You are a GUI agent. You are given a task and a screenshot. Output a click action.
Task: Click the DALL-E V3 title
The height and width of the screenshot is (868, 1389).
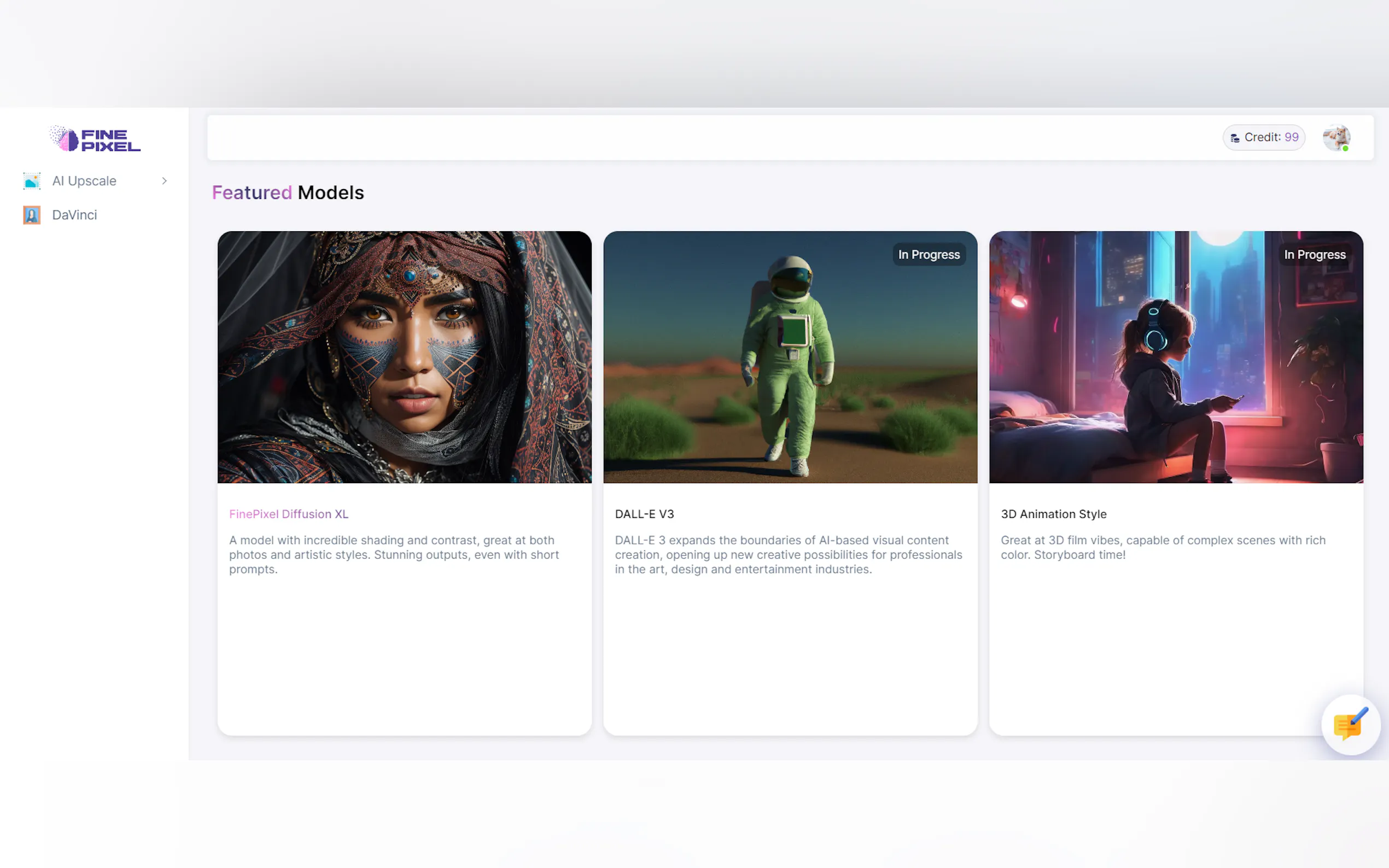pyautogui.click(x=644, y=514)
